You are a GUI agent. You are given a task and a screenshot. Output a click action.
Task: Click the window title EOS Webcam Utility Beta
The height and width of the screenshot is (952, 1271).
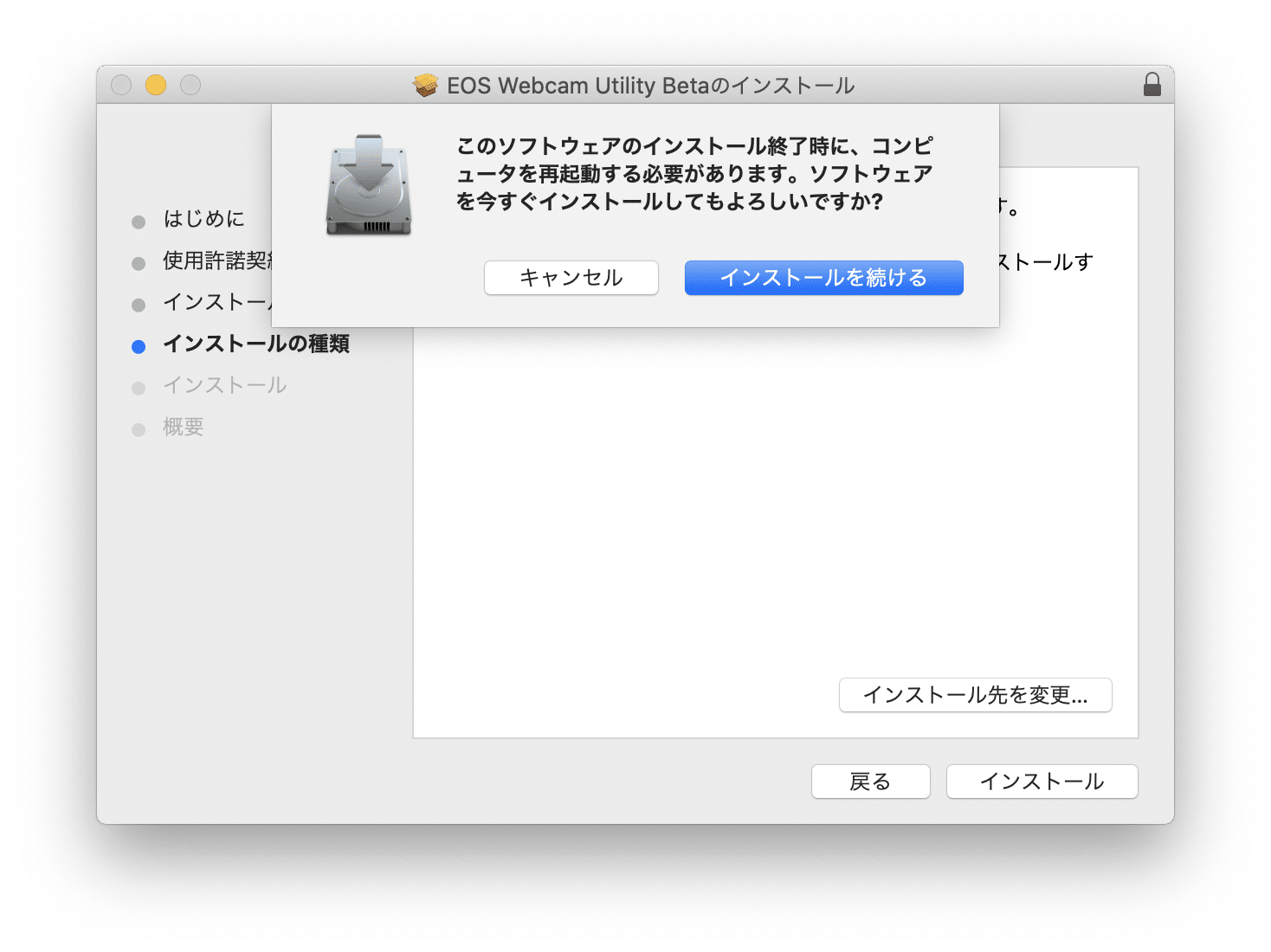point(650,86)
